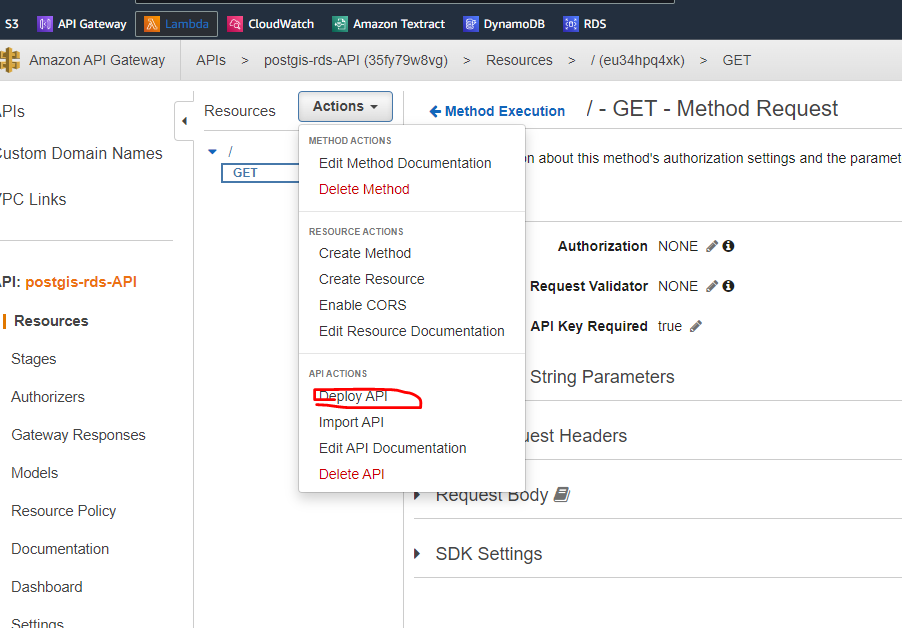Select GET method in resource tree
The image size is (902, 628).
point(260,173)
